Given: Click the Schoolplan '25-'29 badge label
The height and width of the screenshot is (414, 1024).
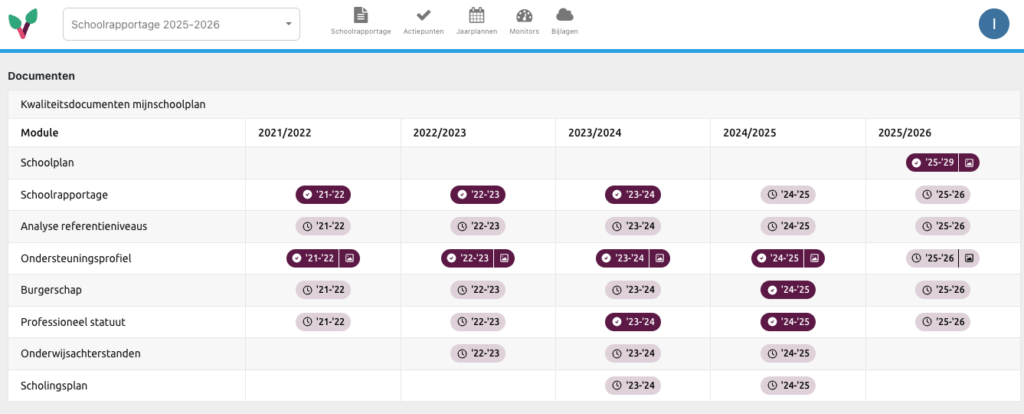Looking at the screenshot, I should click(x=932, y=162).
